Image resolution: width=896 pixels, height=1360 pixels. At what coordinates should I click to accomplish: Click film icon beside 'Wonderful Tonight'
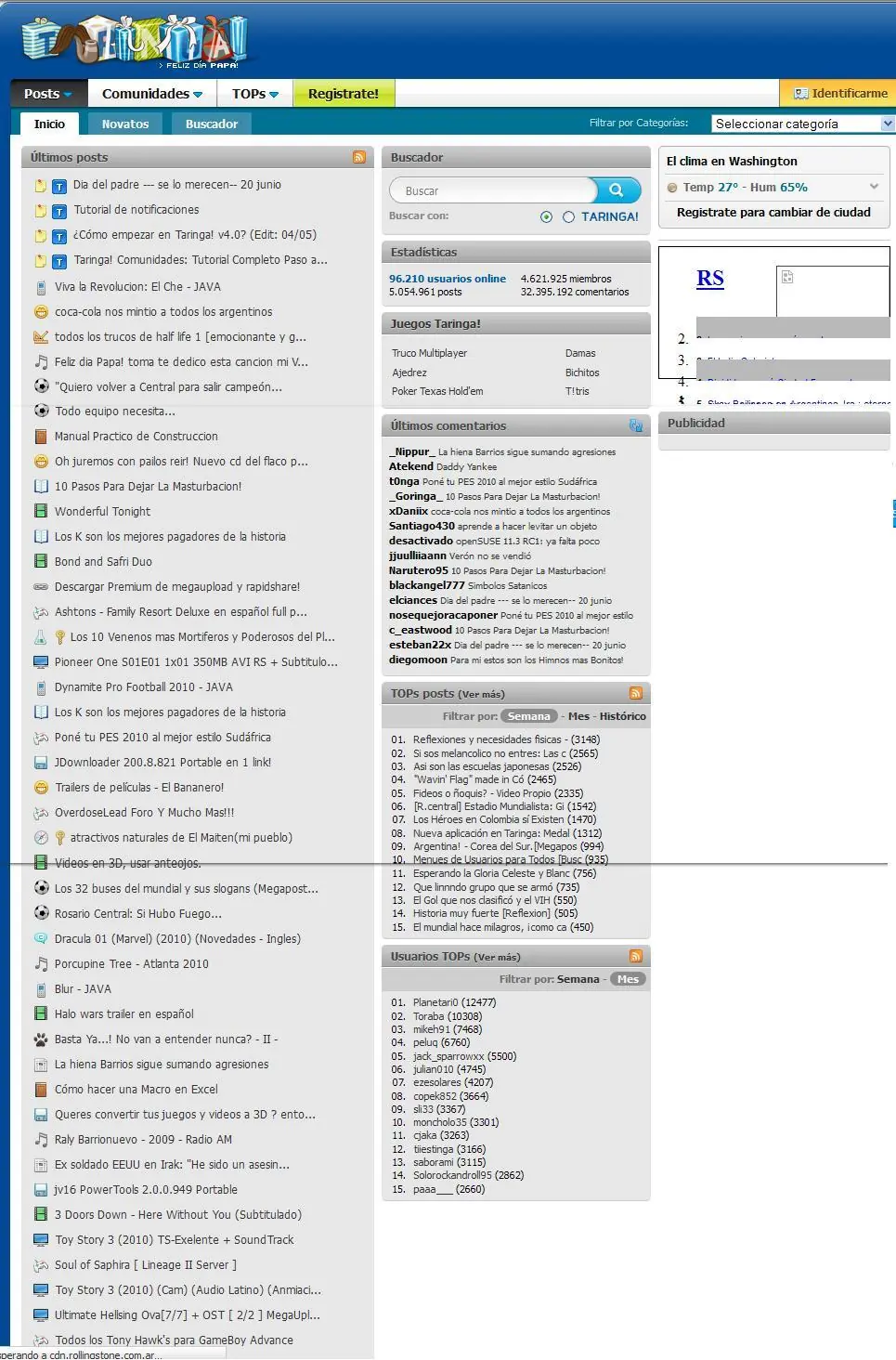41,512
